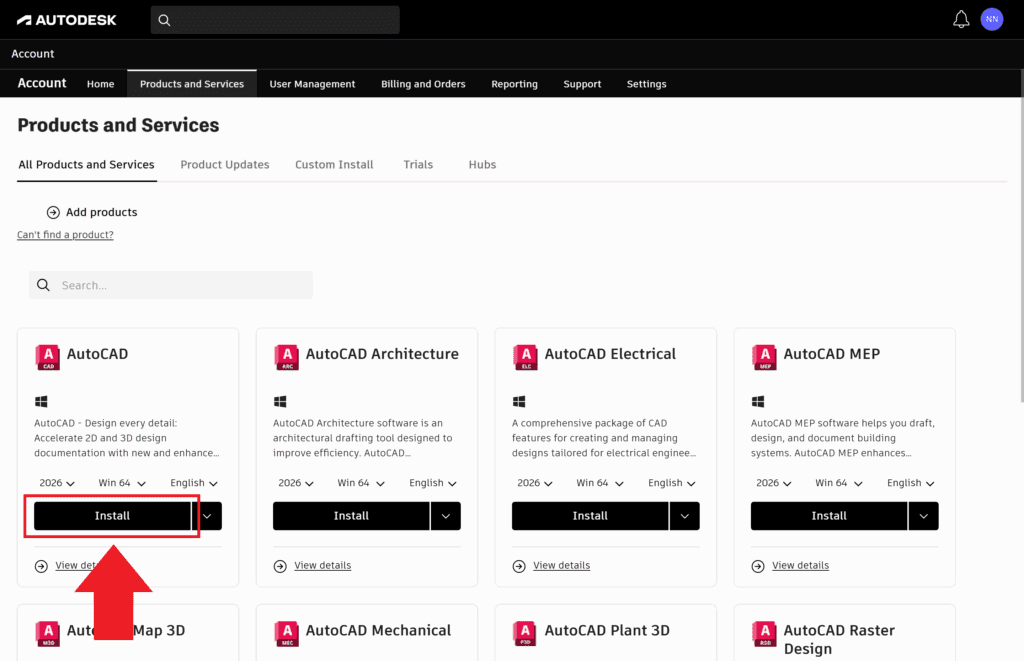Click the product Search input field

(180, 285)
